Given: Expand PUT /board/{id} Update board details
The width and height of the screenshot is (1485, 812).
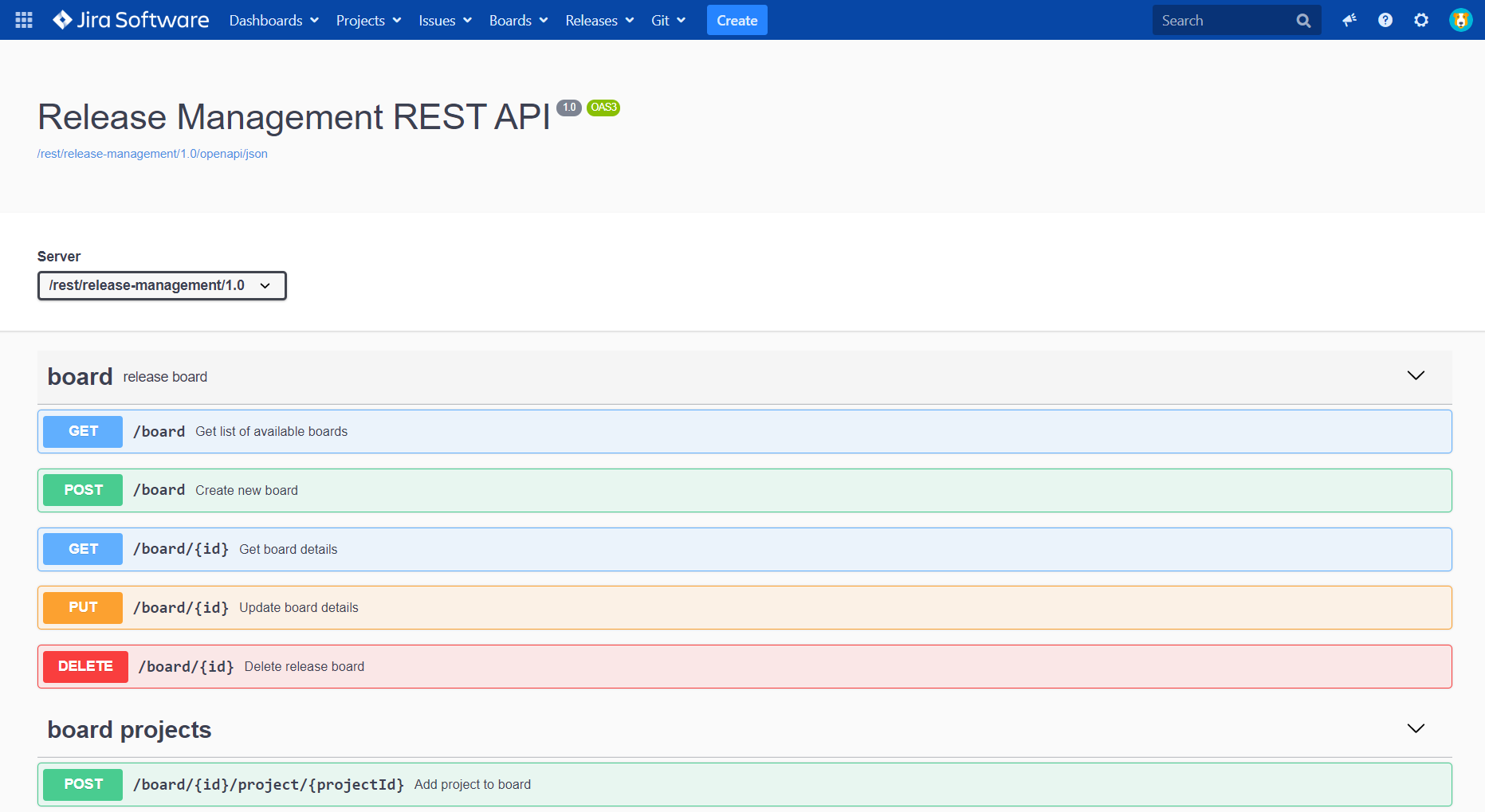Looking at the screenshot, I should (x=744, y=607).
